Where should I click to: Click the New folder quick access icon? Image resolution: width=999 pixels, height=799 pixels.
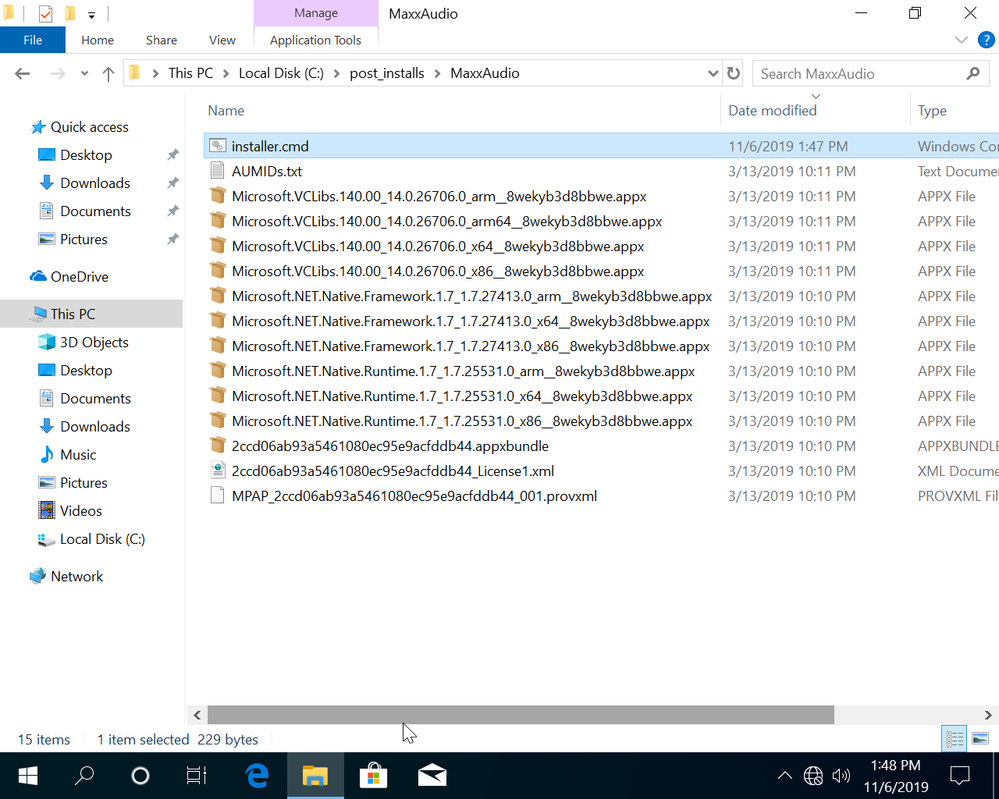tap(70, 13)
